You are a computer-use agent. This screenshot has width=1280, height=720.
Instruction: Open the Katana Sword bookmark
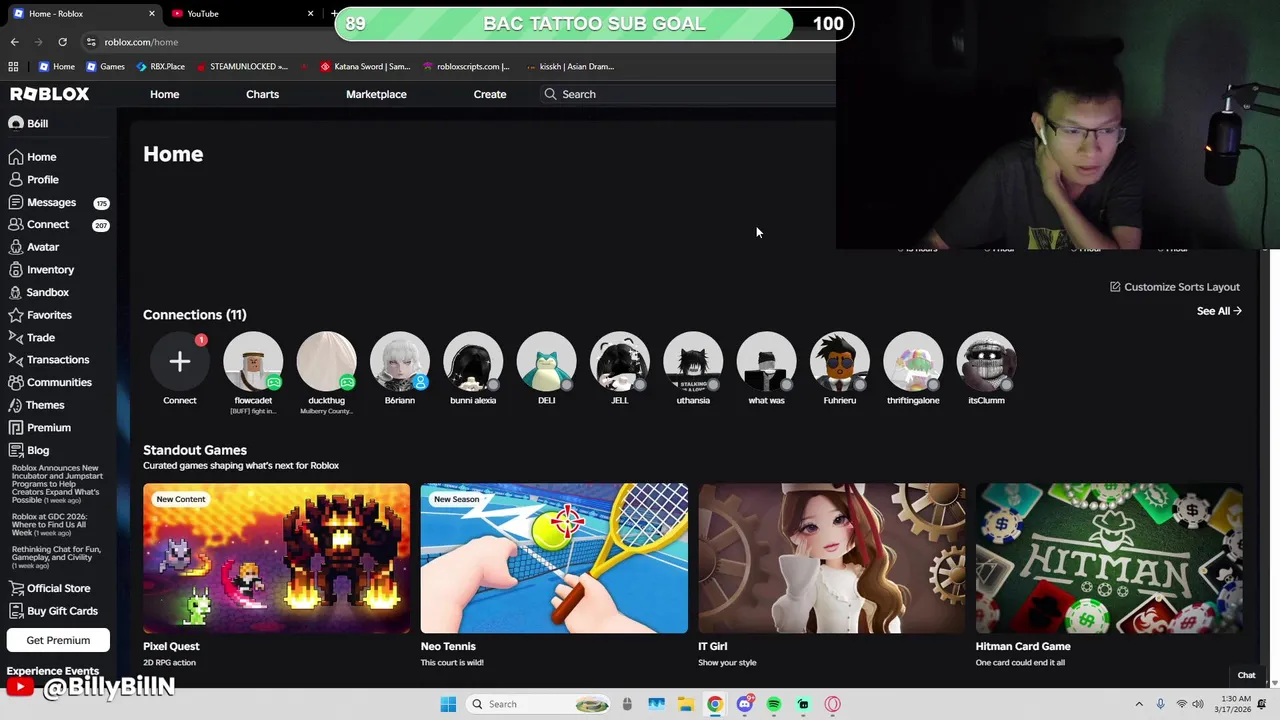(x=365, y=67)
